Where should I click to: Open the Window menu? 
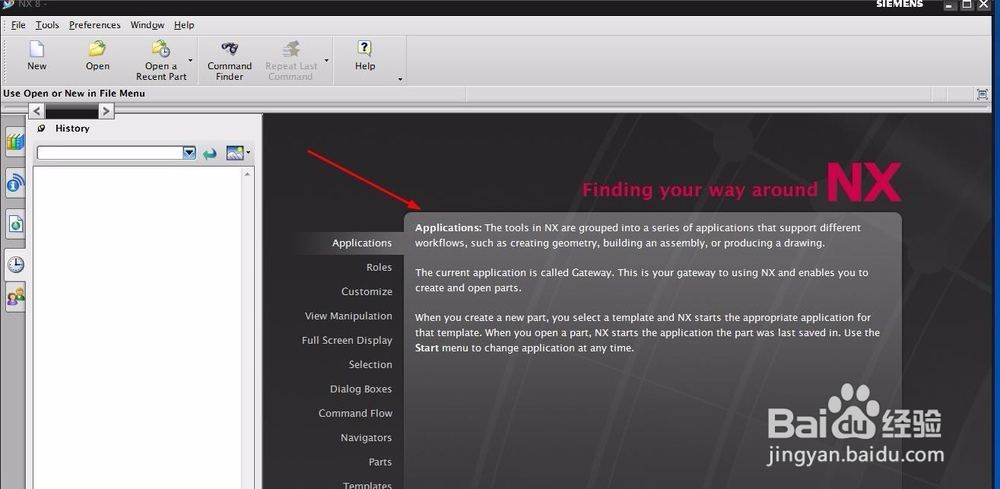coord(147,25)
